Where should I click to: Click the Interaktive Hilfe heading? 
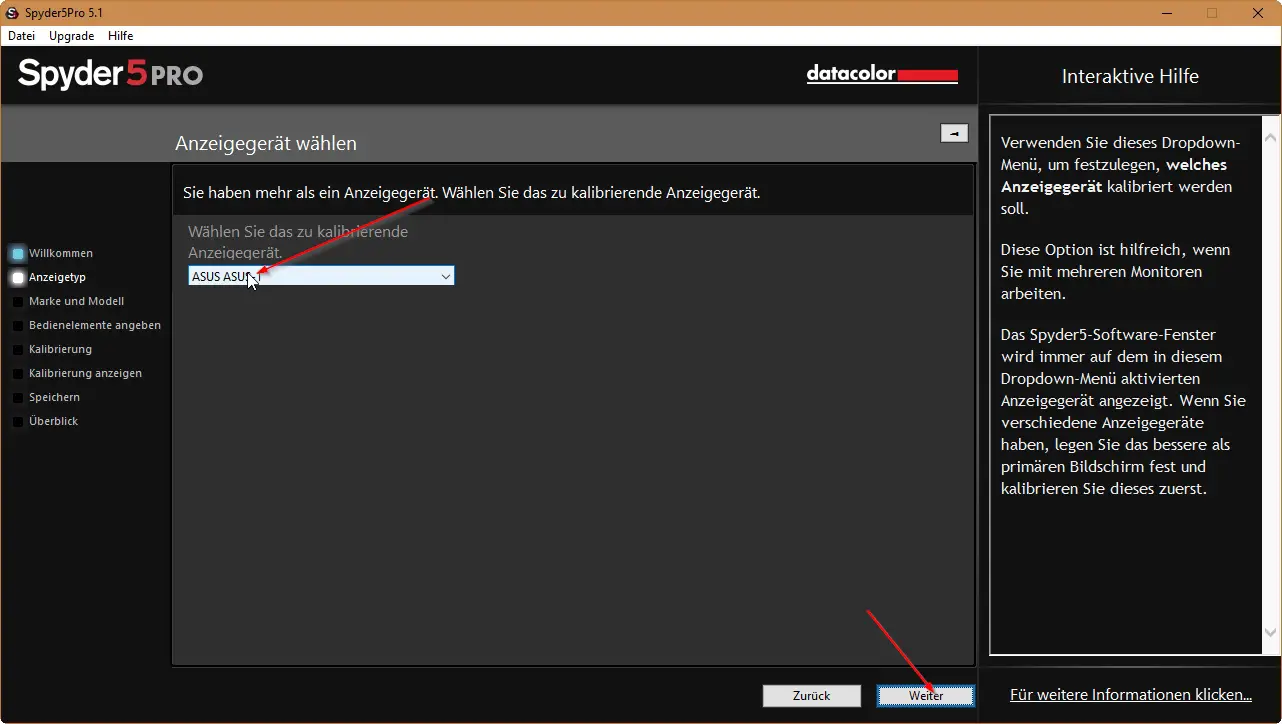click(1130, 76)
